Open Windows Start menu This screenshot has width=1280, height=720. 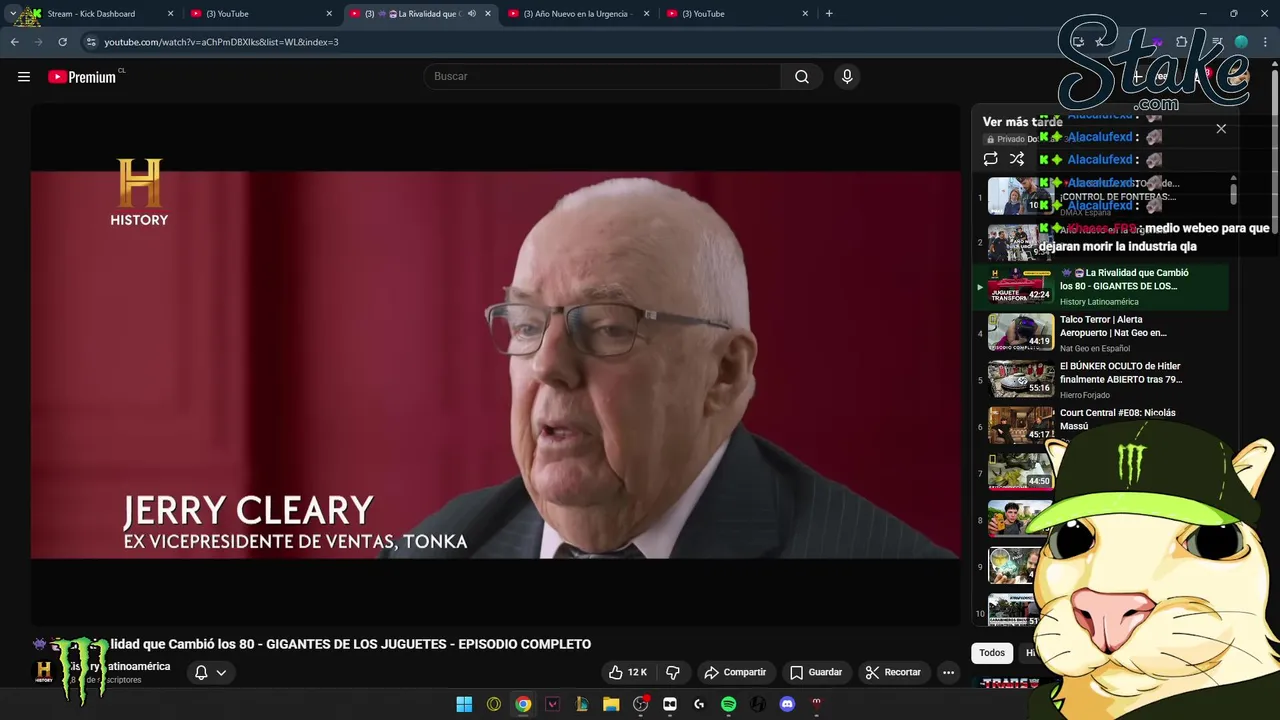tap(464, 704)
